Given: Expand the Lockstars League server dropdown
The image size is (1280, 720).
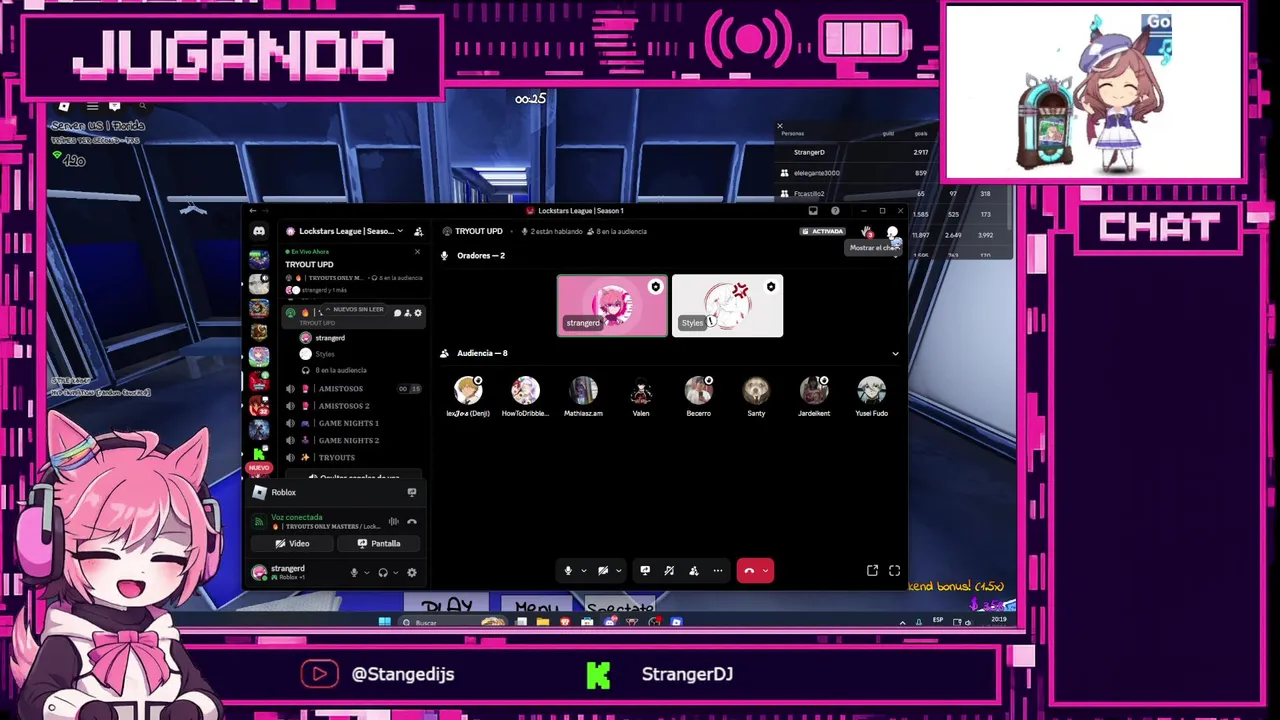Looking at the screenshot, I should pyautogui.click(x=400, y=231).
